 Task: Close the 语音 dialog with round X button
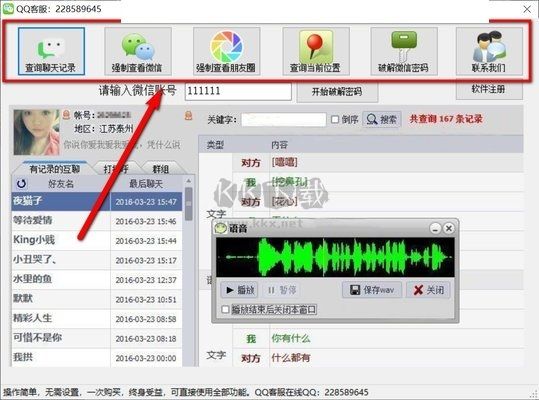(449, 228)
